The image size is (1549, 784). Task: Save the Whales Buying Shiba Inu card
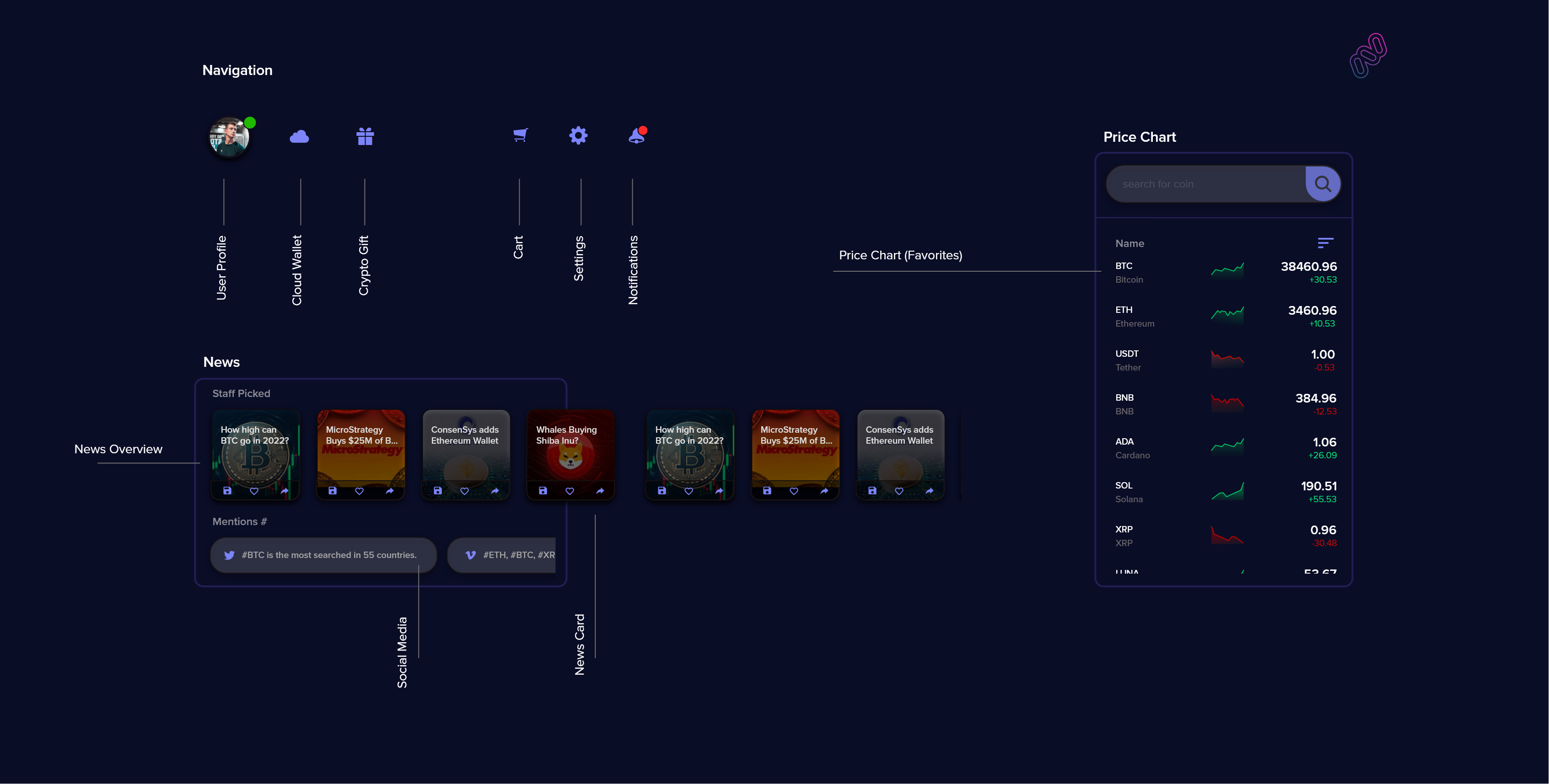click(x=543, y=491)
